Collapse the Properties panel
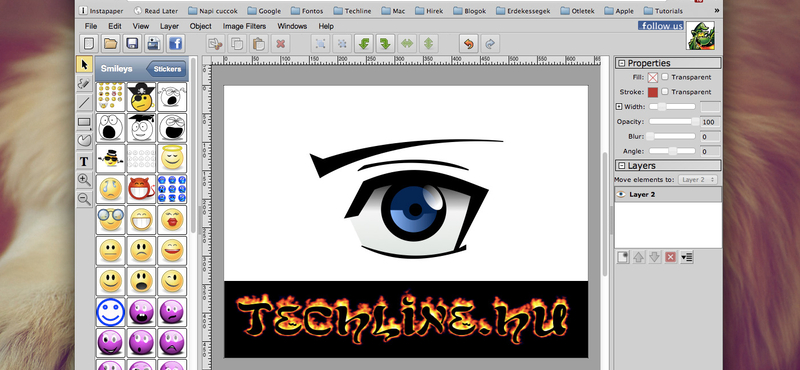Viewport: 800px width, 370px height. click(x=621, y=63)
